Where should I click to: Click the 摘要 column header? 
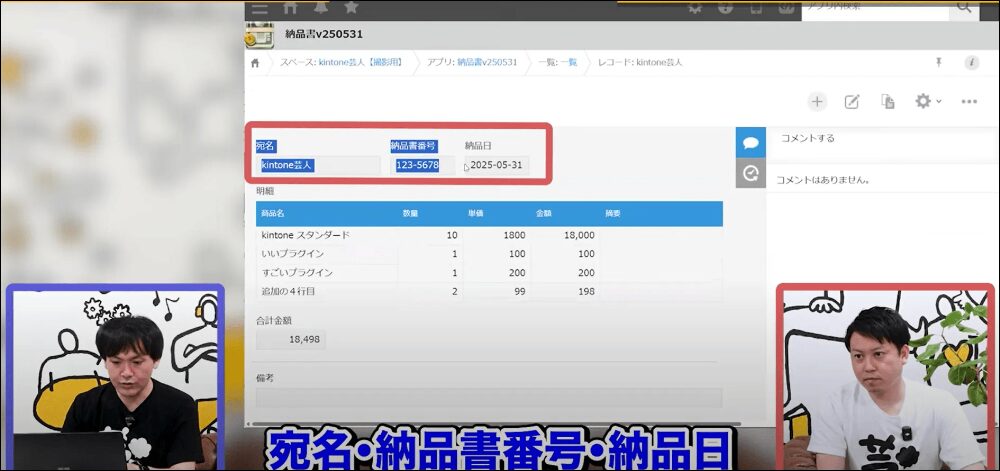click(x=613, y=214)
